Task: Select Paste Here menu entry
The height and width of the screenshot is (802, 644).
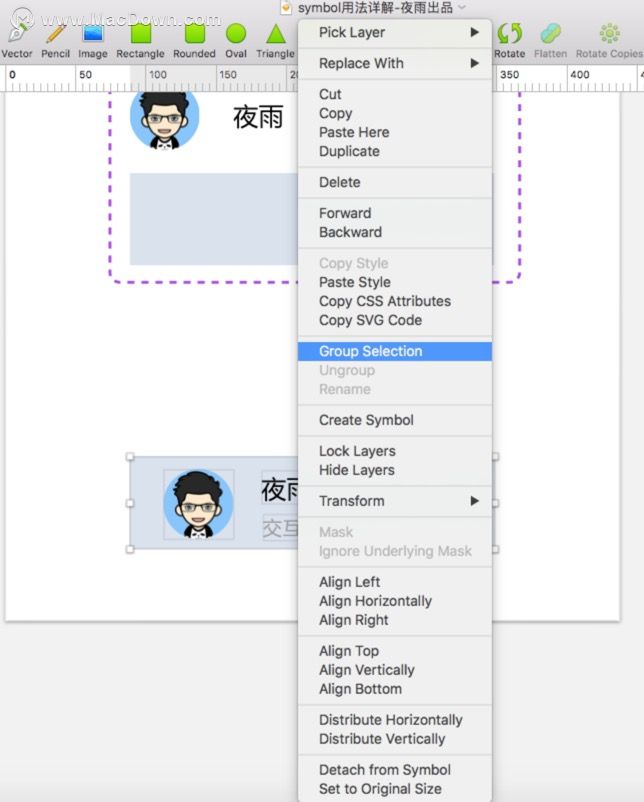Action: click(x=395, y=132)
